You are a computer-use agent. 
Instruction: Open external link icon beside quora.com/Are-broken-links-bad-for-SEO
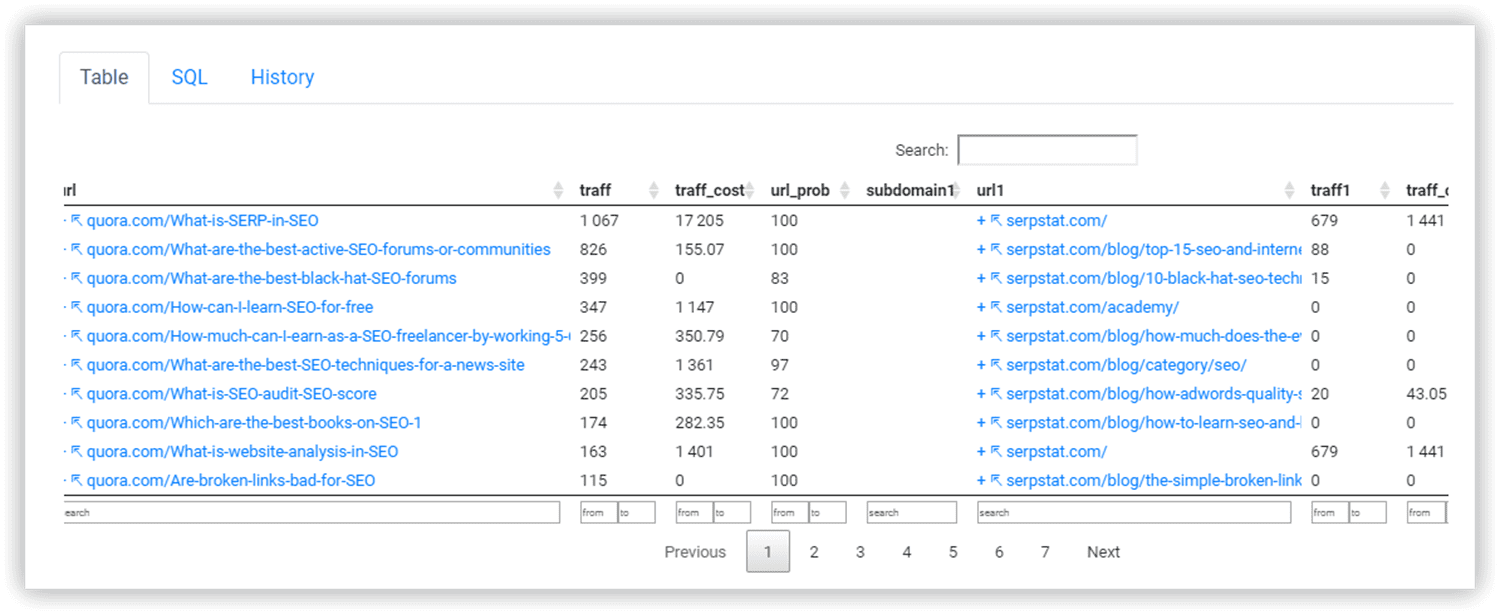[x=76, y=482]
